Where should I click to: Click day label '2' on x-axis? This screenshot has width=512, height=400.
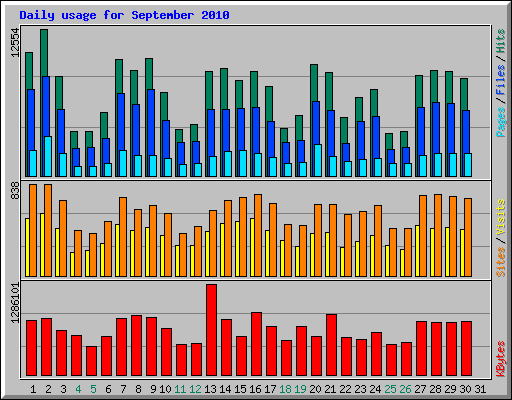(48, 389)
